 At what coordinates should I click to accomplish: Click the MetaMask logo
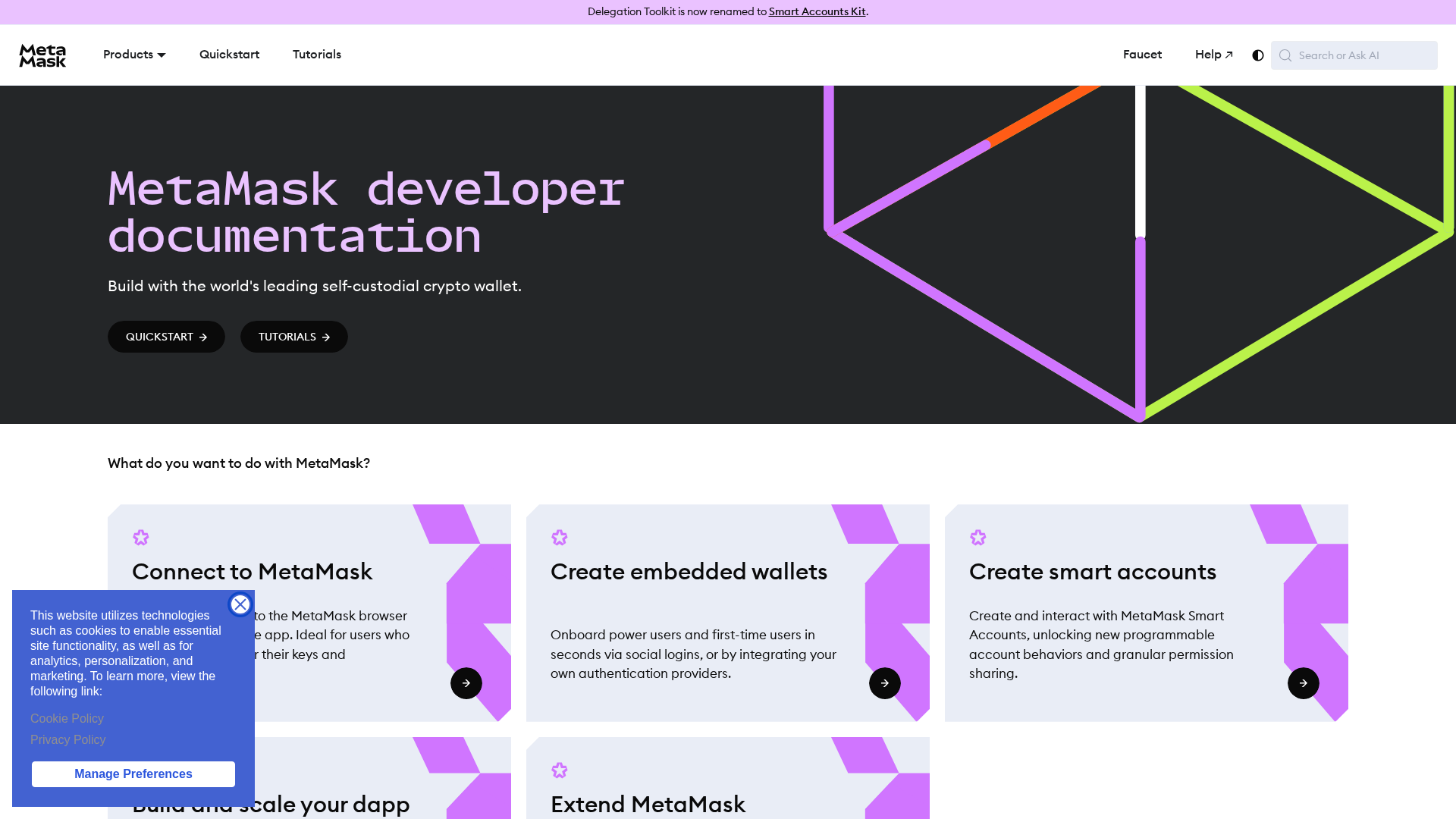(x=42, y=55)
